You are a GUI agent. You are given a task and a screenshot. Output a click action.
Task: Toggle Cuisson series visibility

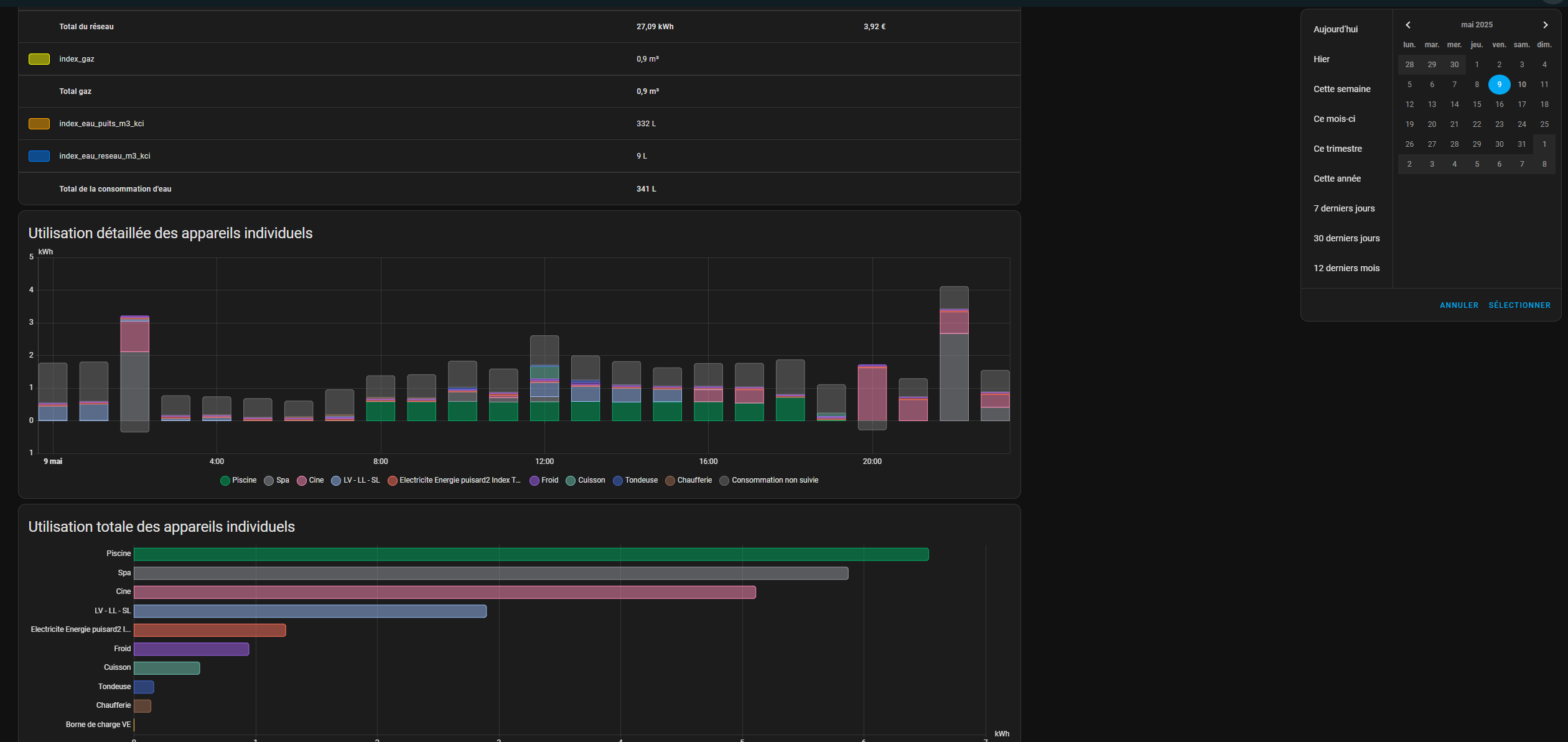tap(586, 480)
